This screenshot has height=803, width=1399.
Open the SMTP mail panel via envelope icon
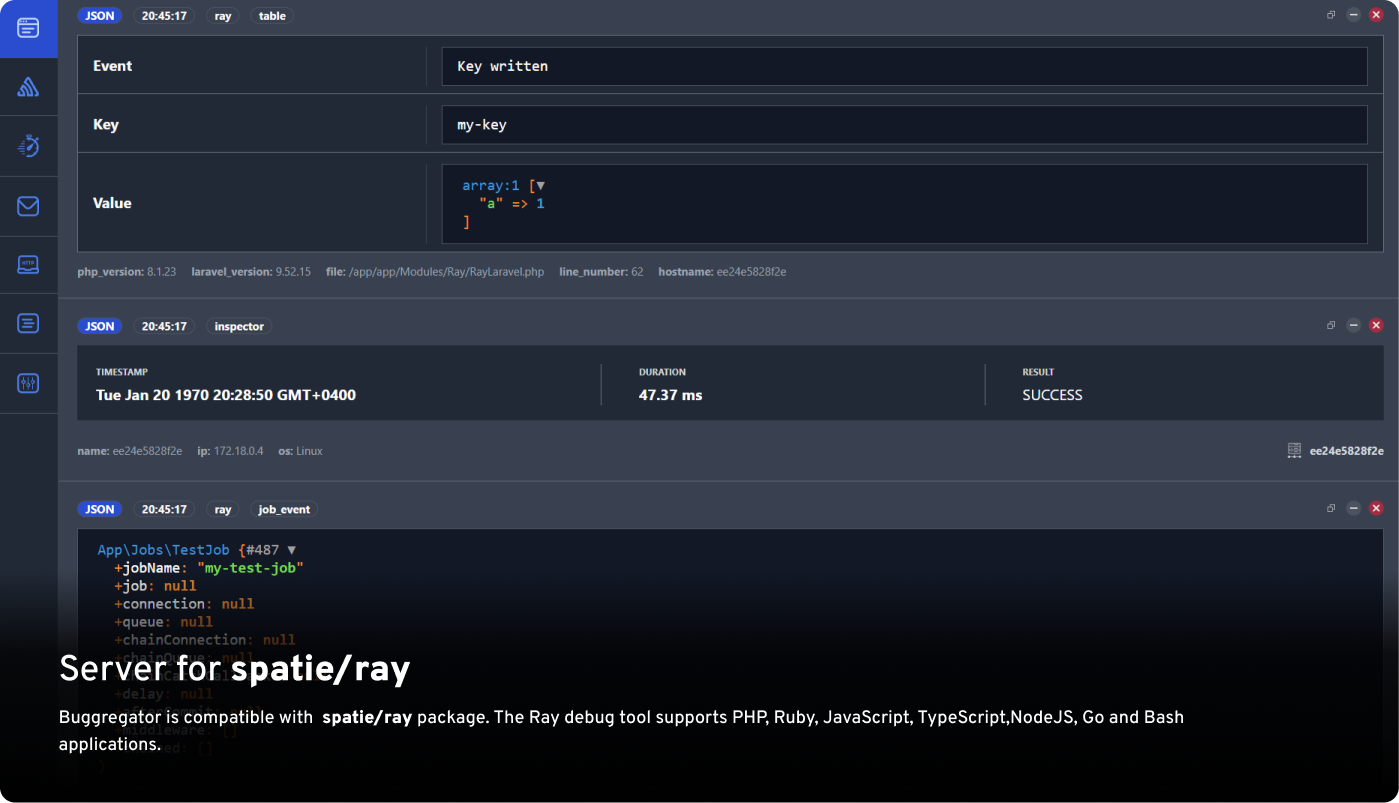pos(29,206)
